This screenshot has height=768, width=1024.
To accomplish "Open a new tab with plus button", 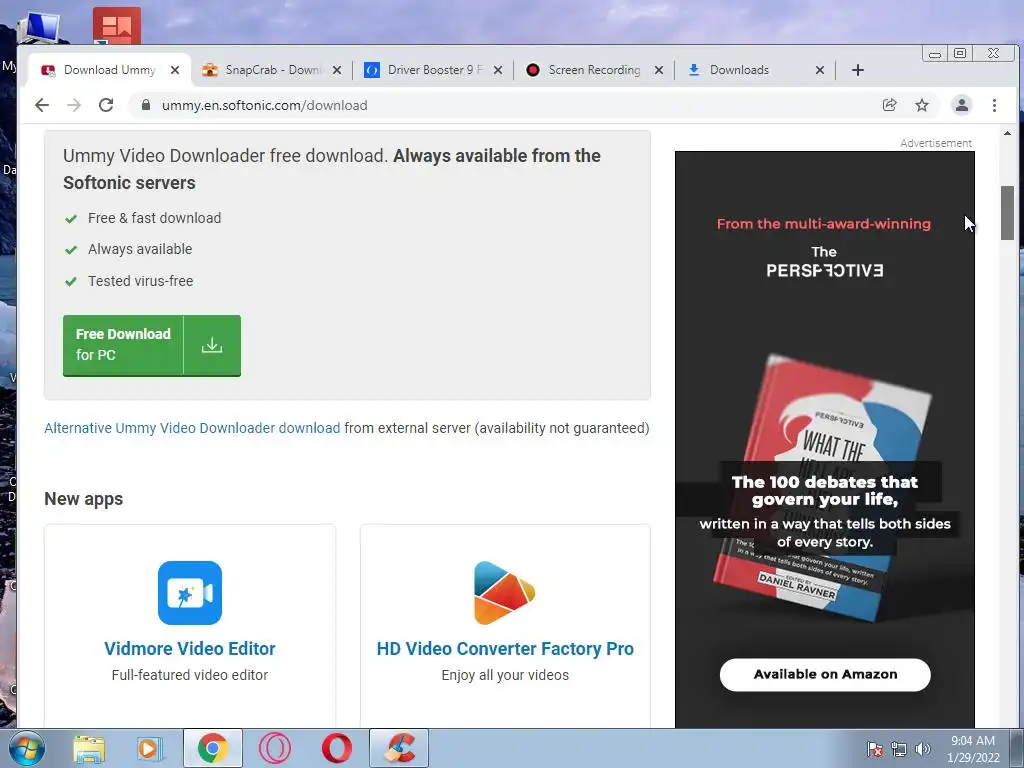I will coord(857,70).
